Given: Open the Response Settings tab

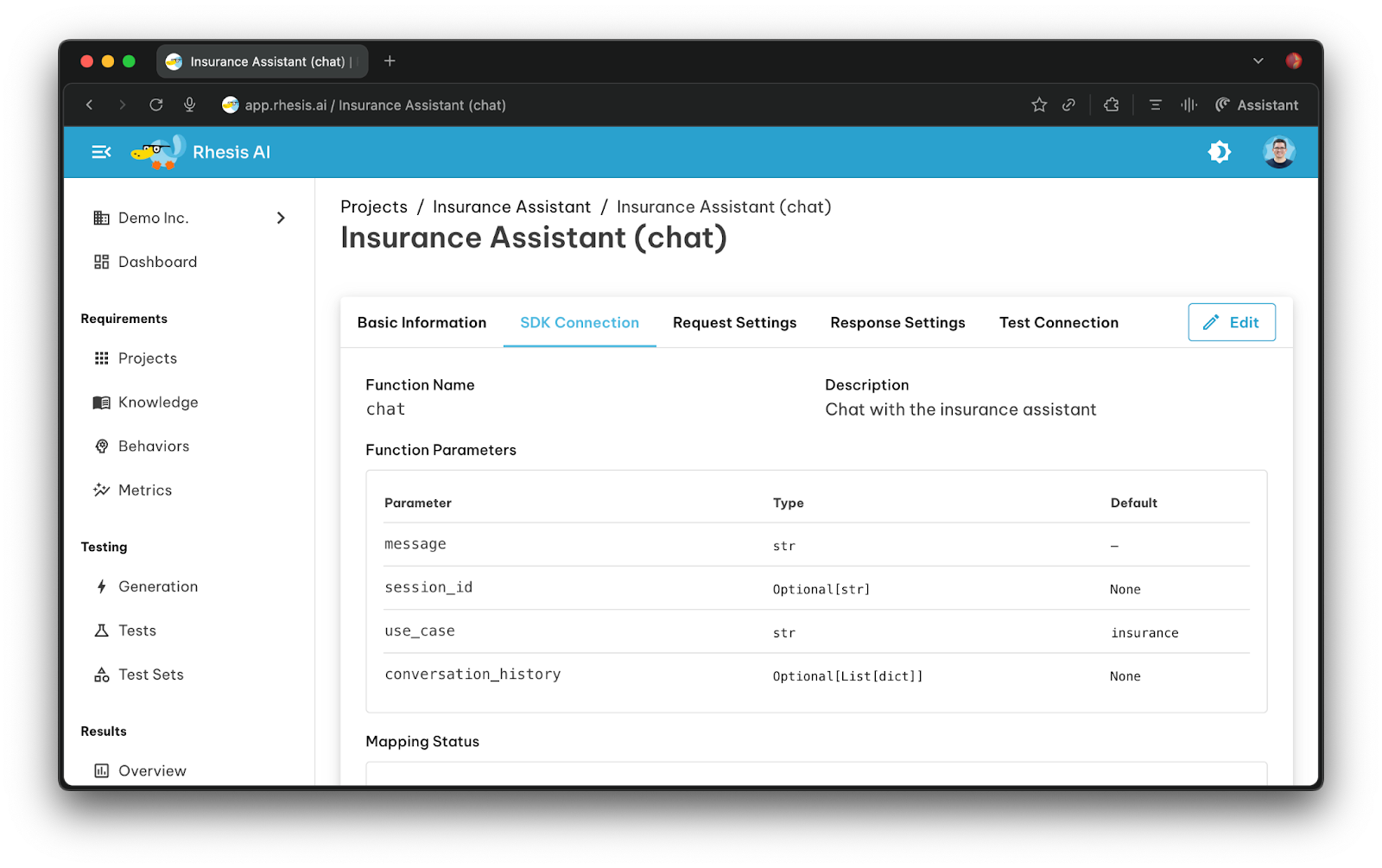Looking at the screenshot, I should point(897,322).
